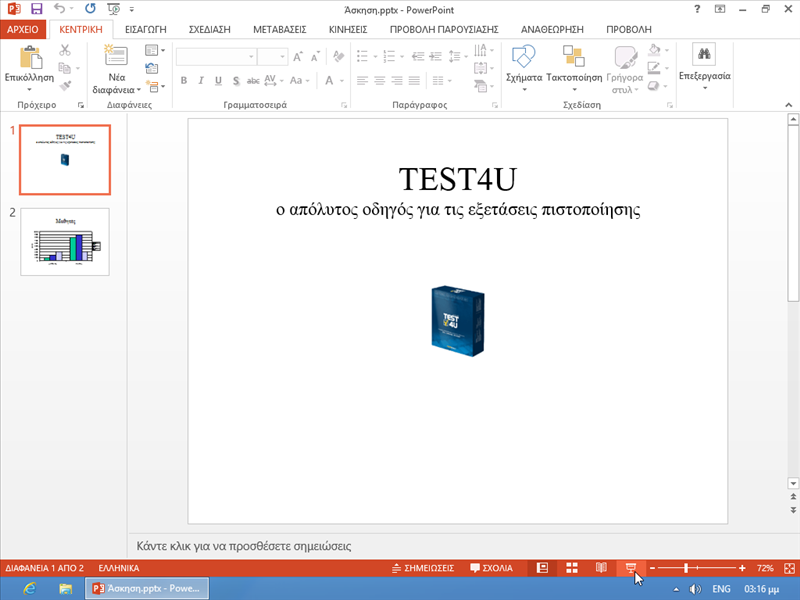
Task: Collapse the ribbon with the chevron
Action: pos(789,105)
